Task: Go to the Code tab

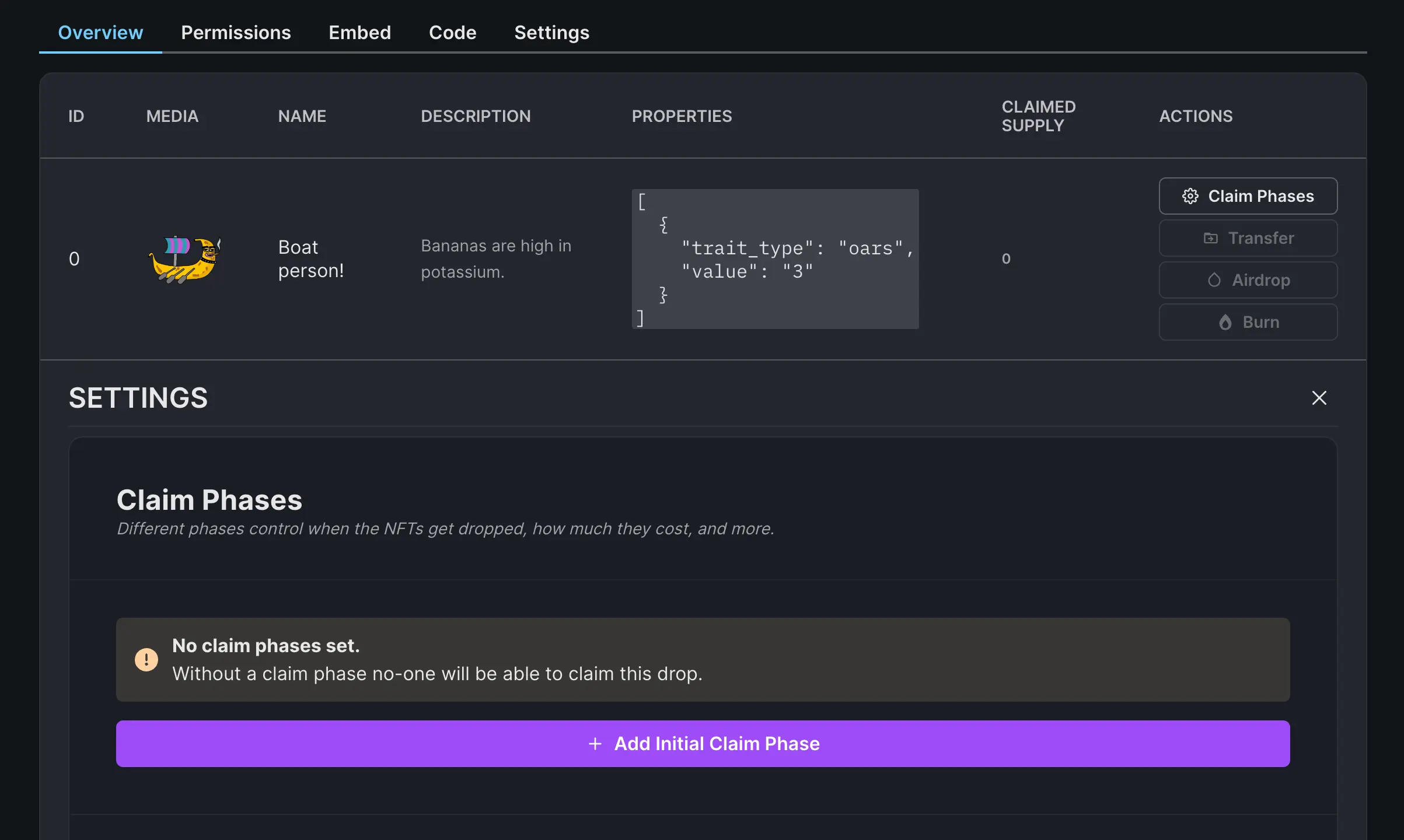Action: [x=452, y=33]
